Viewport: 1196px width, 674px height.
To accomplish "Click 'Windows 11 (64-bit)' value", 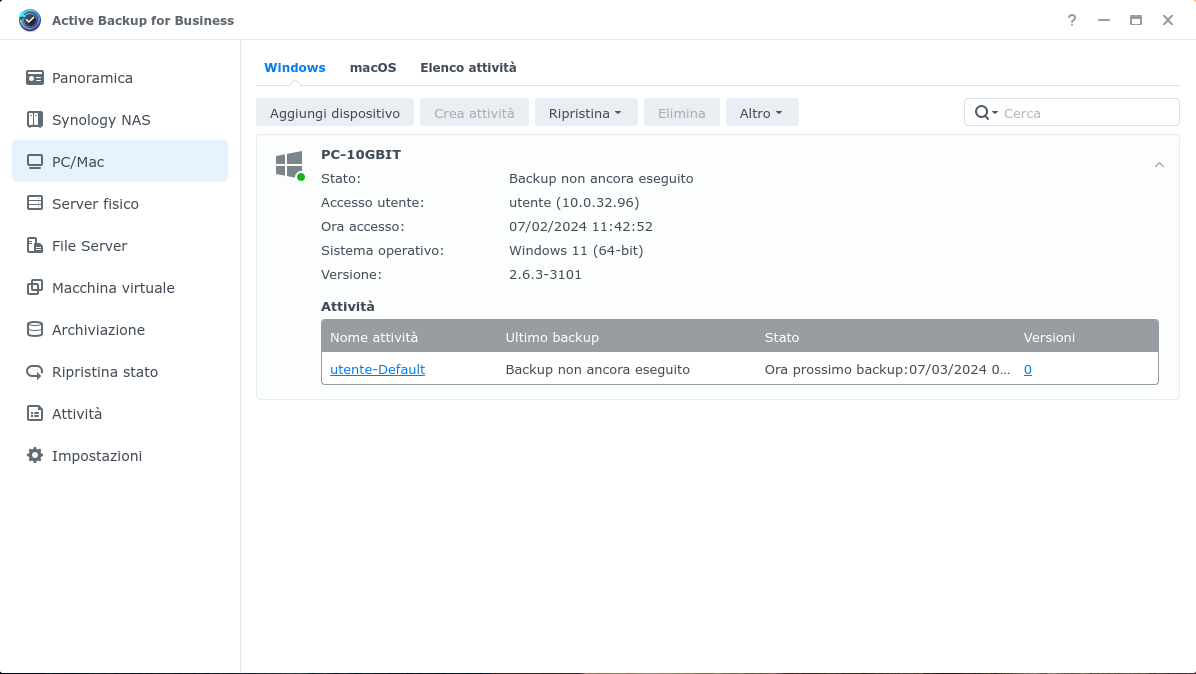I will point(576,251).
